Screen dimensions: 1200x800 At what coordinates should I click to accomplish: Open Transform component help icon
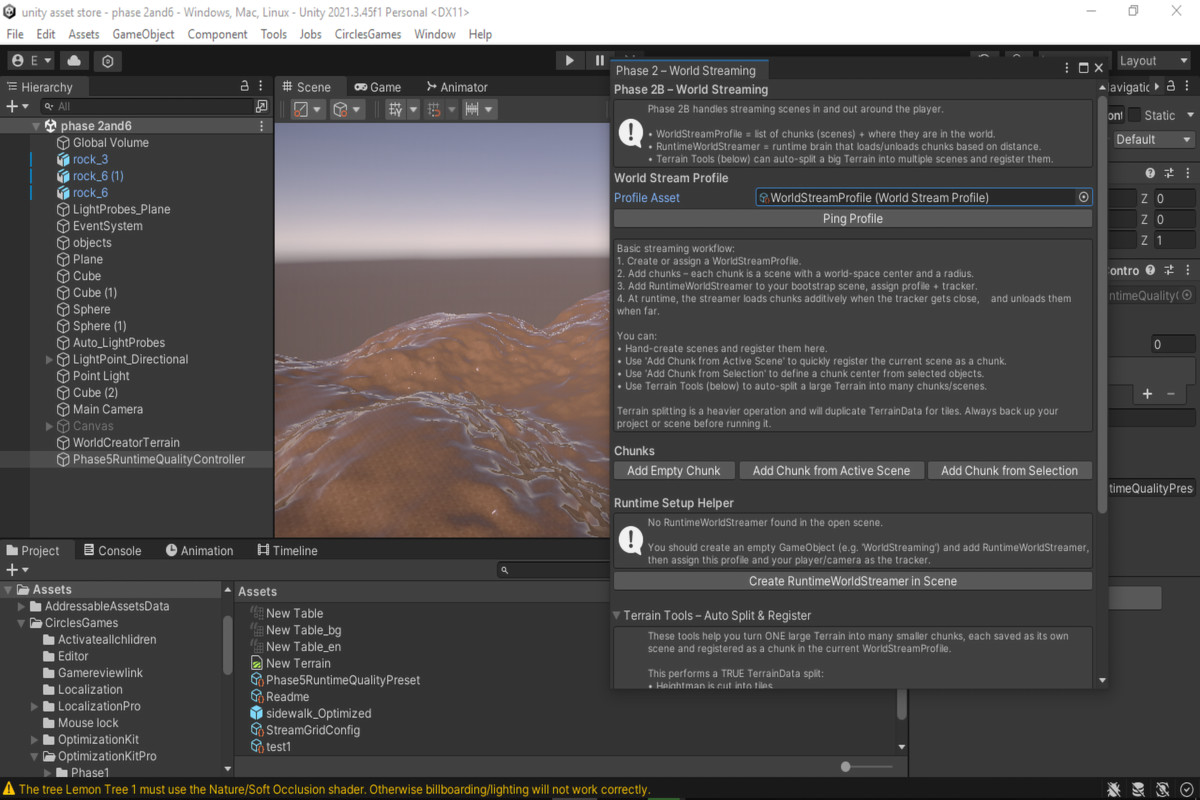click(x=1150, y=174)
